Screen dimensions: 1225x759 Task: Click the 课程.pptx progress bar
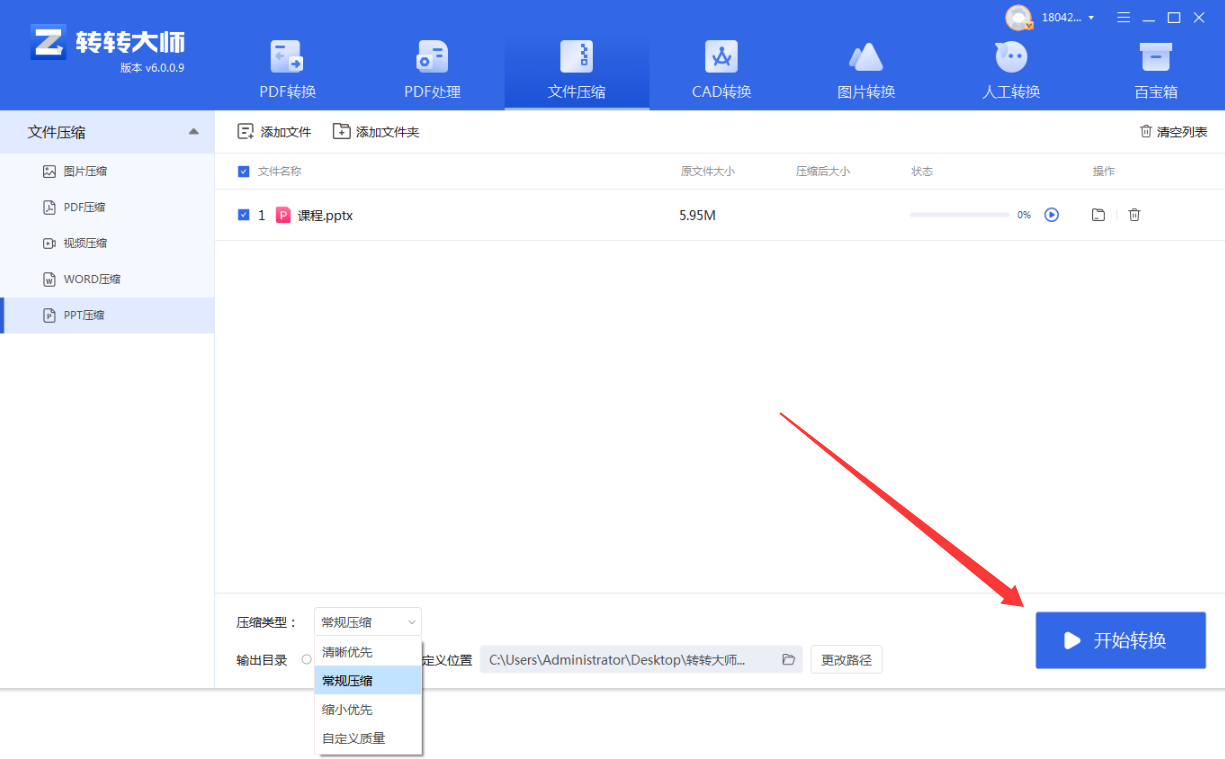[959, 215]
